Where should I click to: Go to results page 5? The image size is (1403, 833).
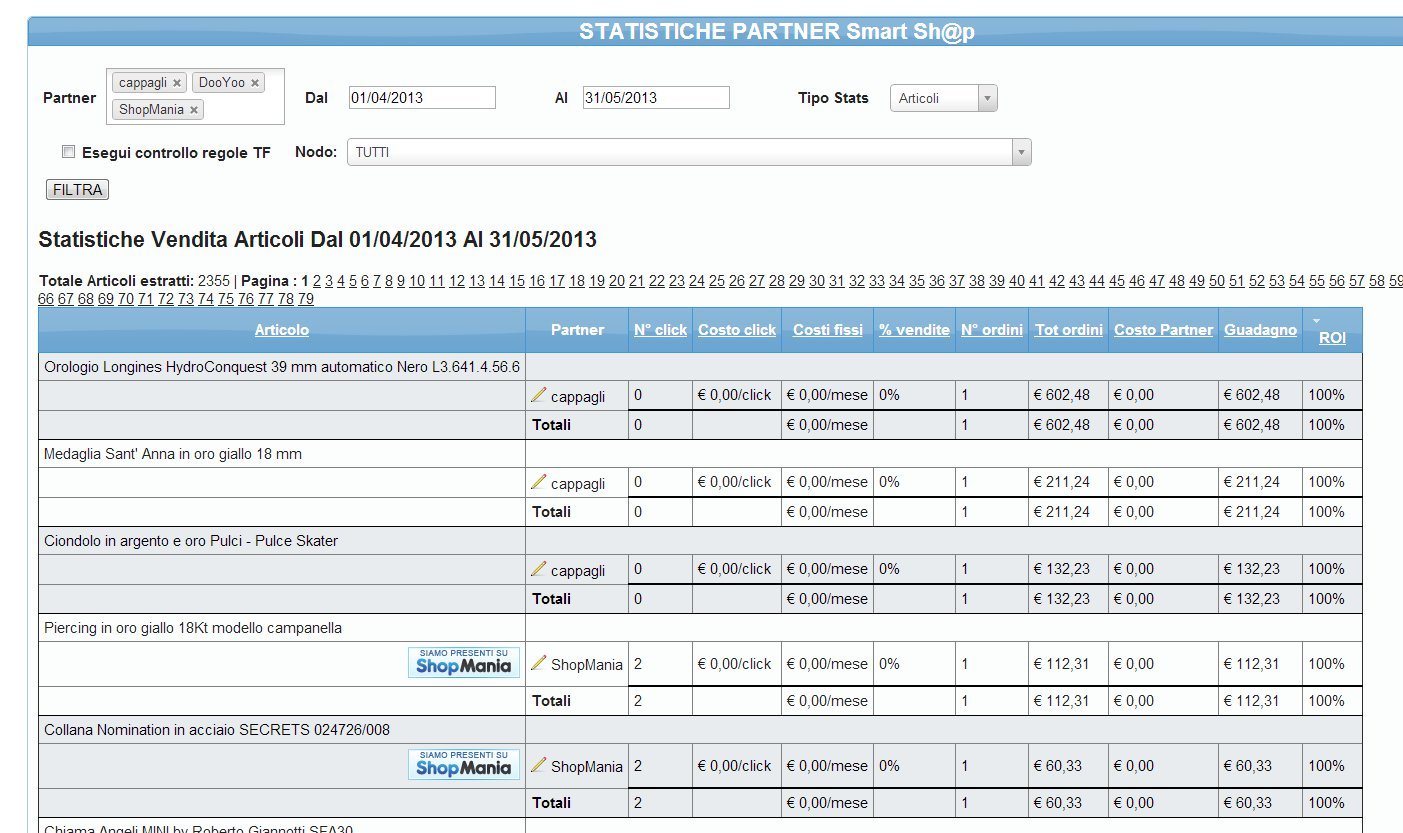pos(353,281)
